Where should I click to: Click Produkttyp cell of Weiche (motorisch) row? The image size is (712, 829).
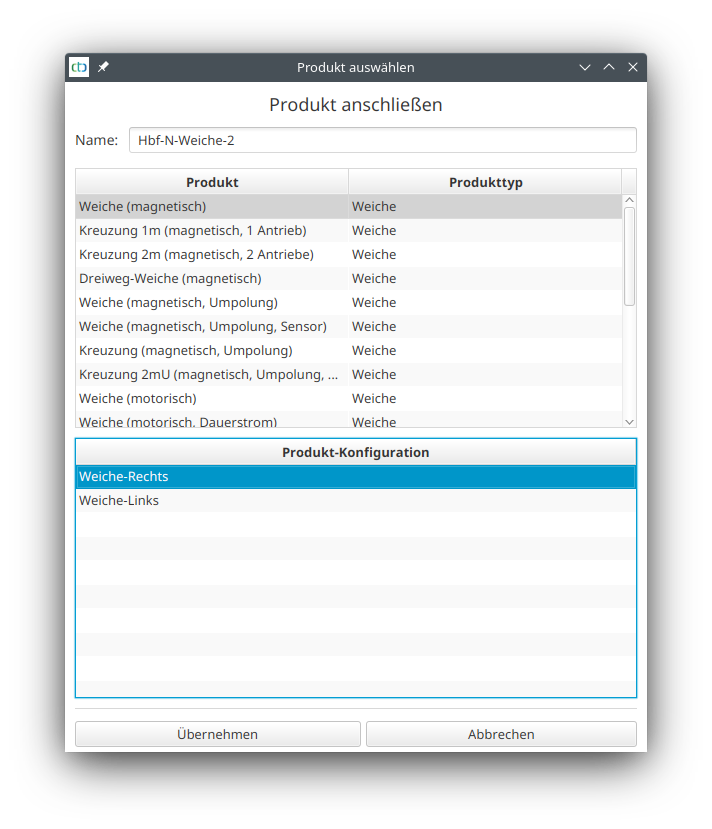click(x=485, y=399)
